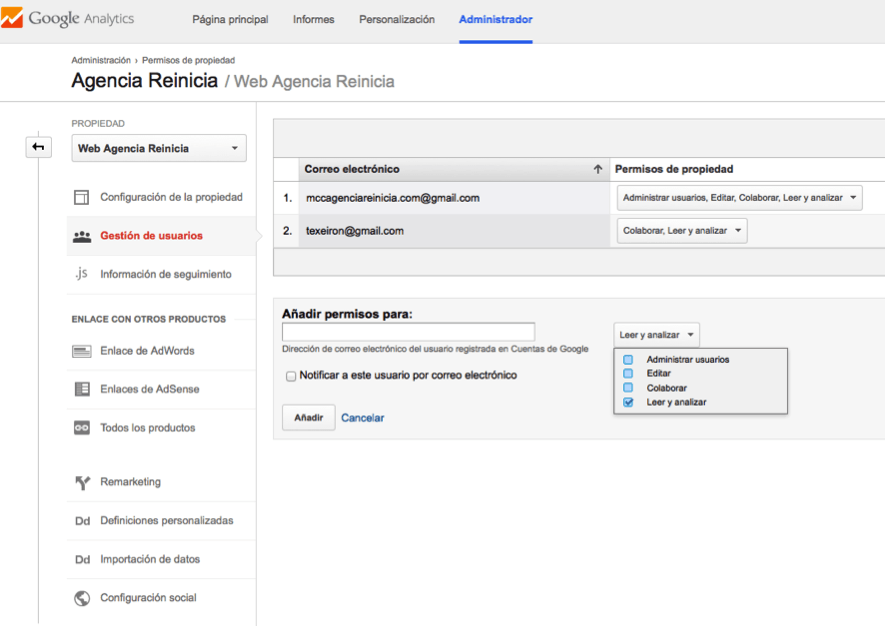886x627 pixels.
Task: Enable Notificar a este usuario checkbox
Action: pos(291,376)
